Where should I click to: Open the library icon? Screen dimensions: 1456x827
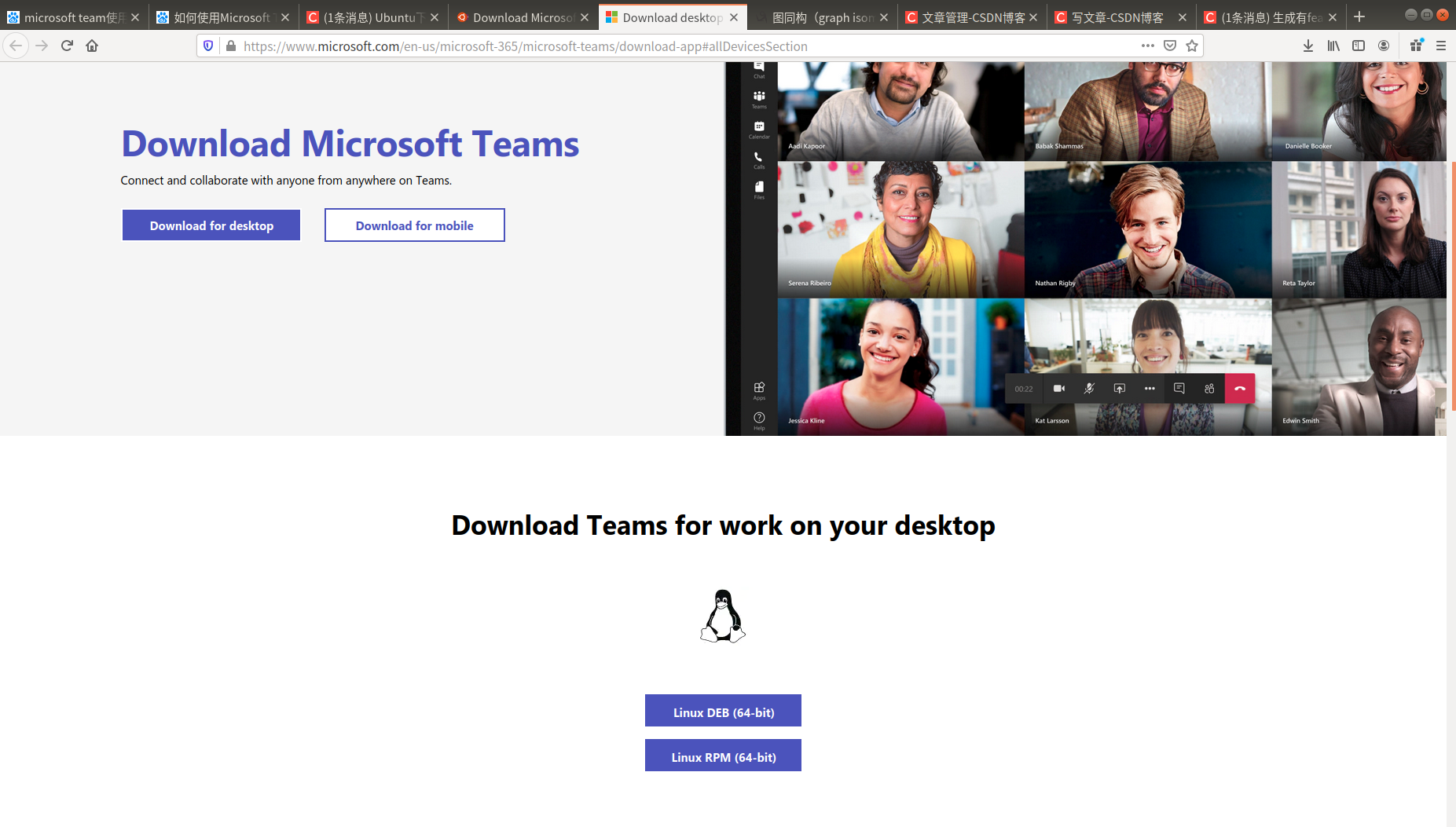click(1333, 46)
